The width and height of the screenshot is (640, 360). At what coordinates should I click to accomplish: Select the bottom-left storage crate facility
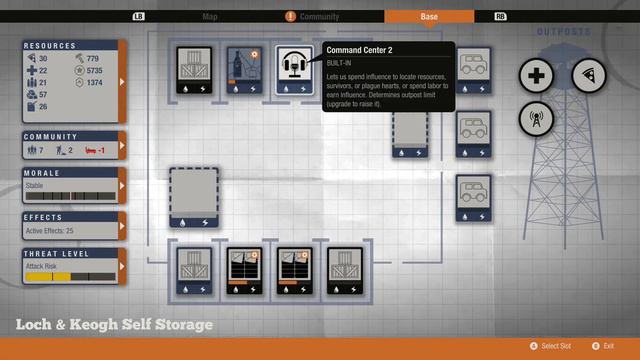(x=194, y=271)
